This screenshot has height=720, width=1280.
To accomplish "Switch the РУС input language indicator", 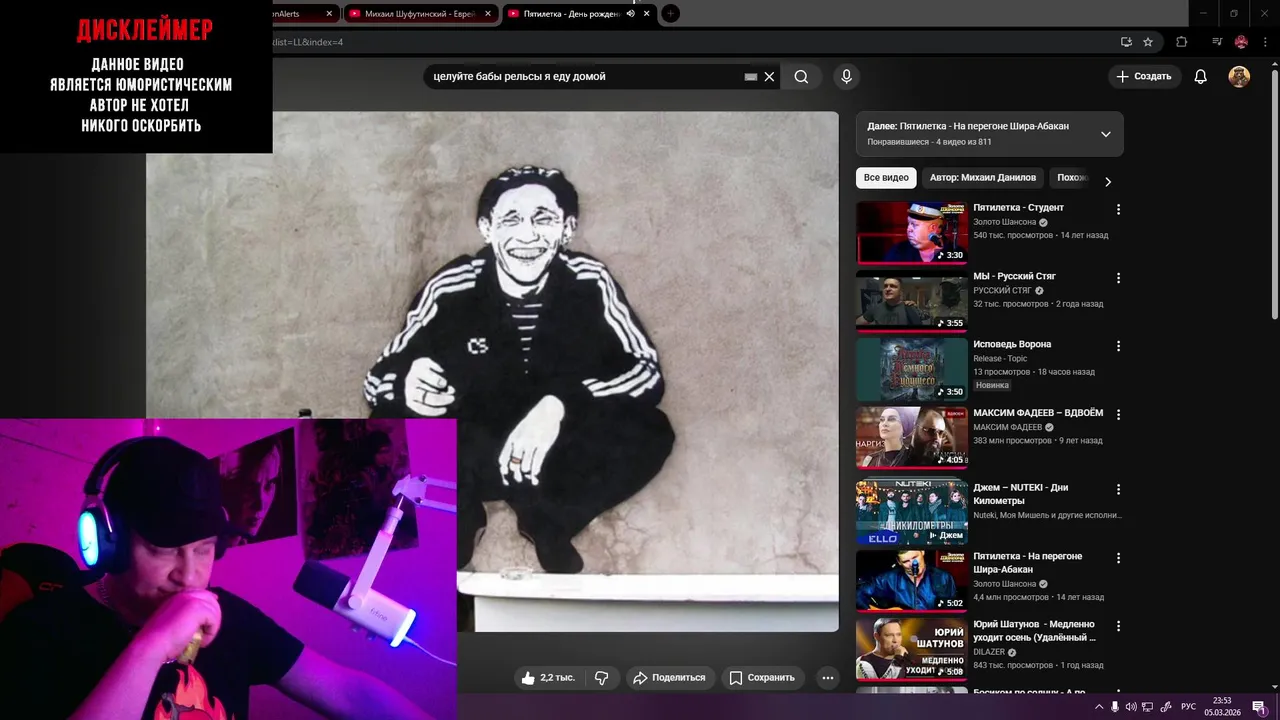I will pos(1188,707).
